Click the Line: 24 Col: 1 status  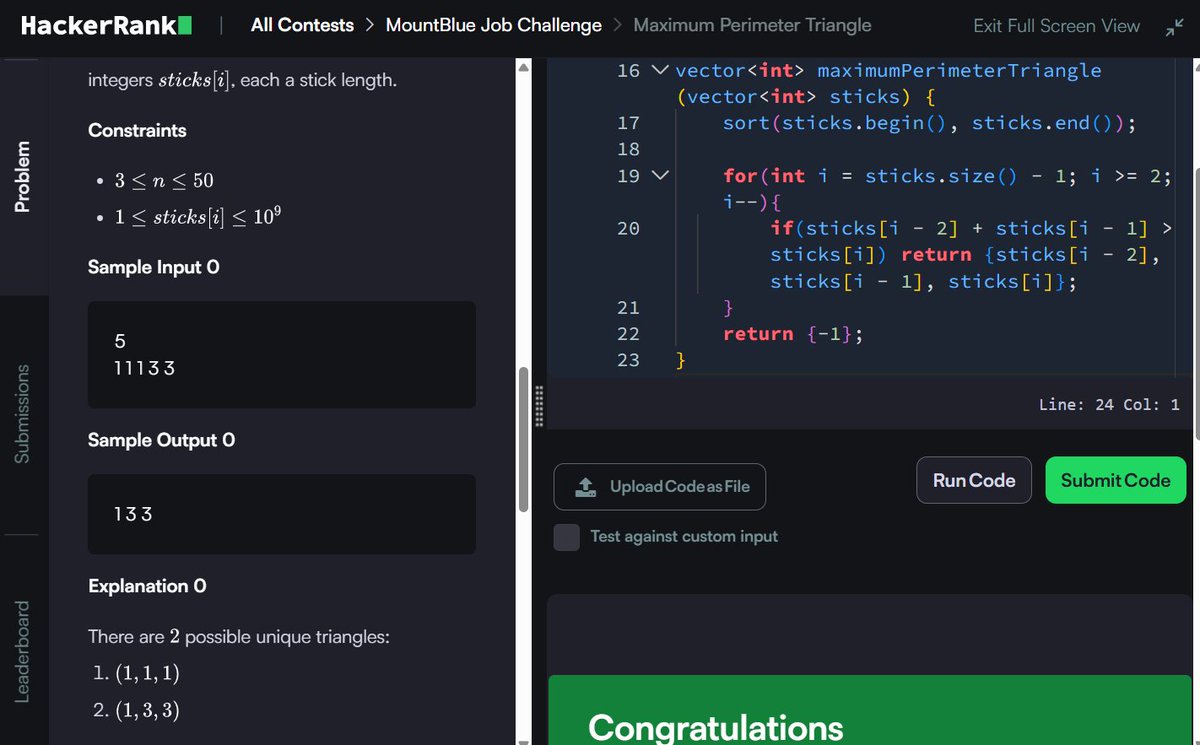[1110, 405]
